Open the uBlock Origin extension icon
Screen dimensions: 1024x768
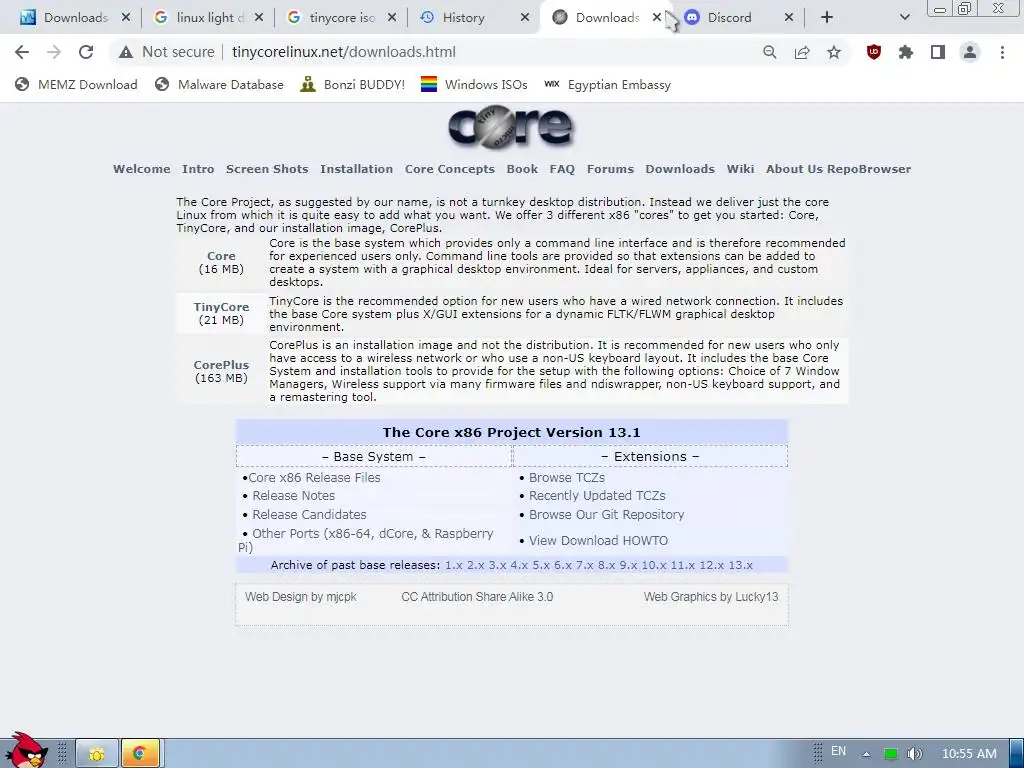click(x=874, y=52)
